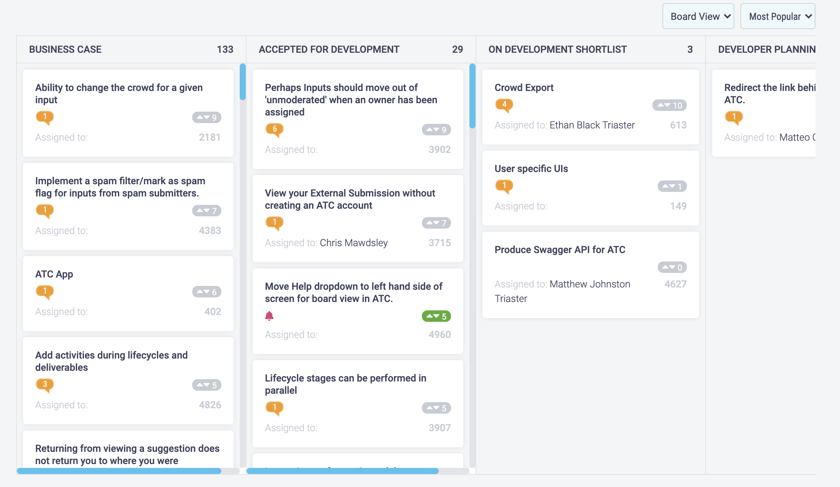
Task: Toggle the green vote badge showing 5
Action: tap(436, 316)
